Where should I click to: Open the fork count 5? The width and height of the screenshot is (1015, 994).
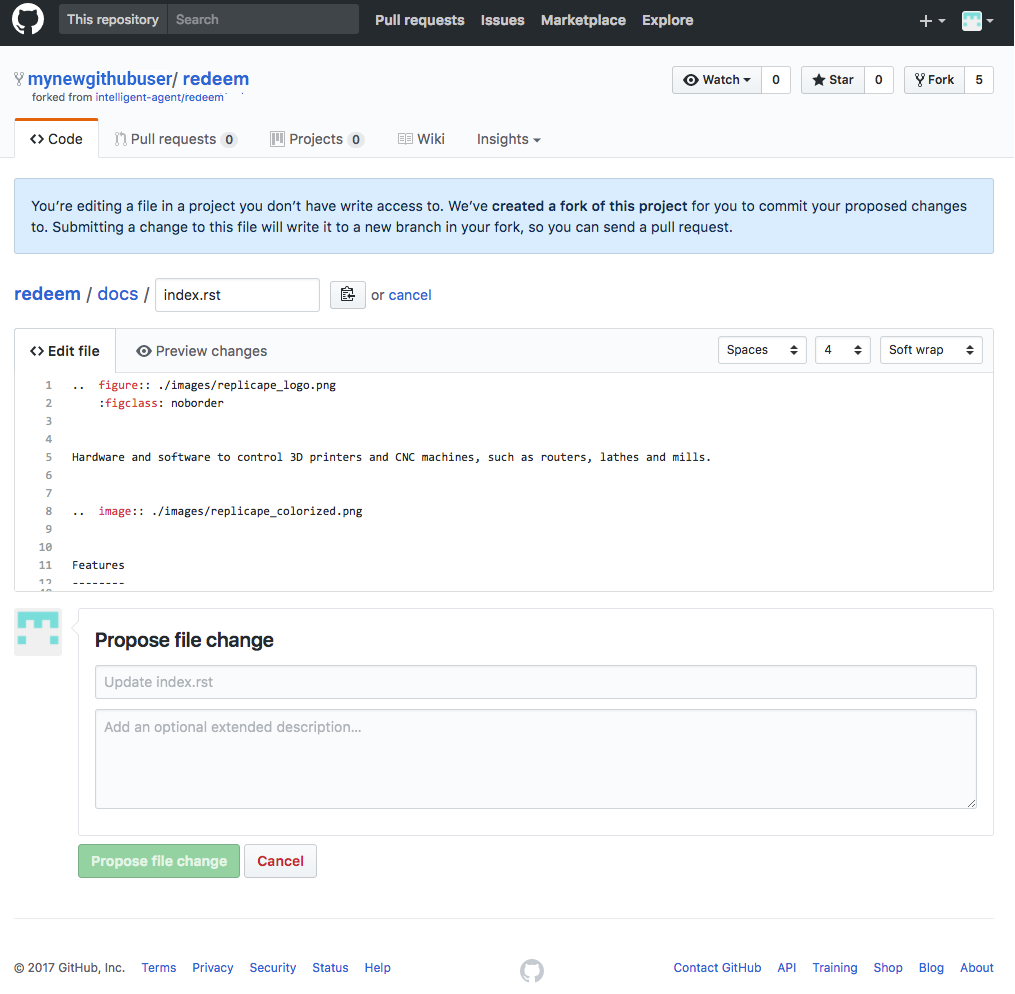coord(979,80)
